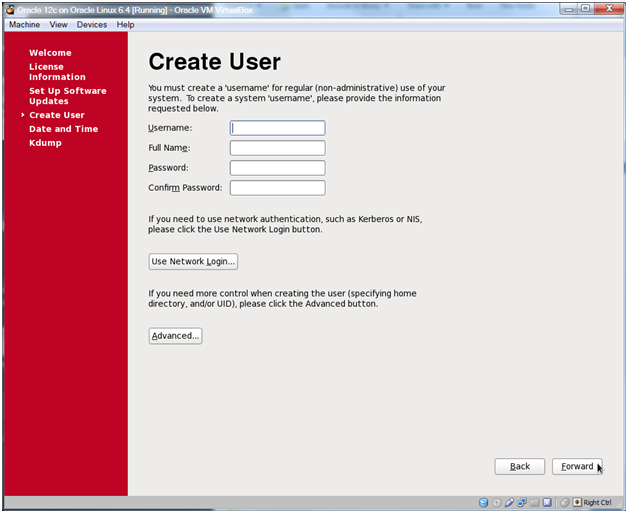Click the keyboard capture arrow icon
The width and height of the screenshot is (628, 513).
click(577, 502)
